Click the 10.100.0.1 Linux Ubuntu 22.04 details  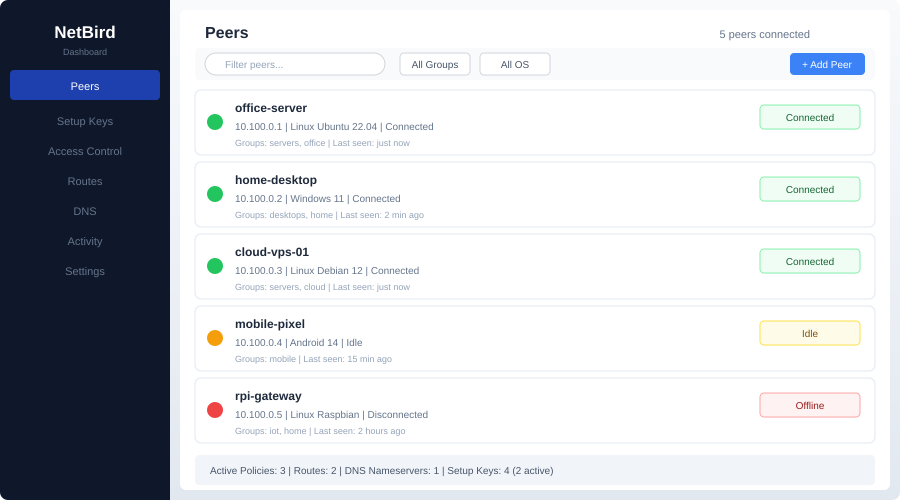[334, 126]
